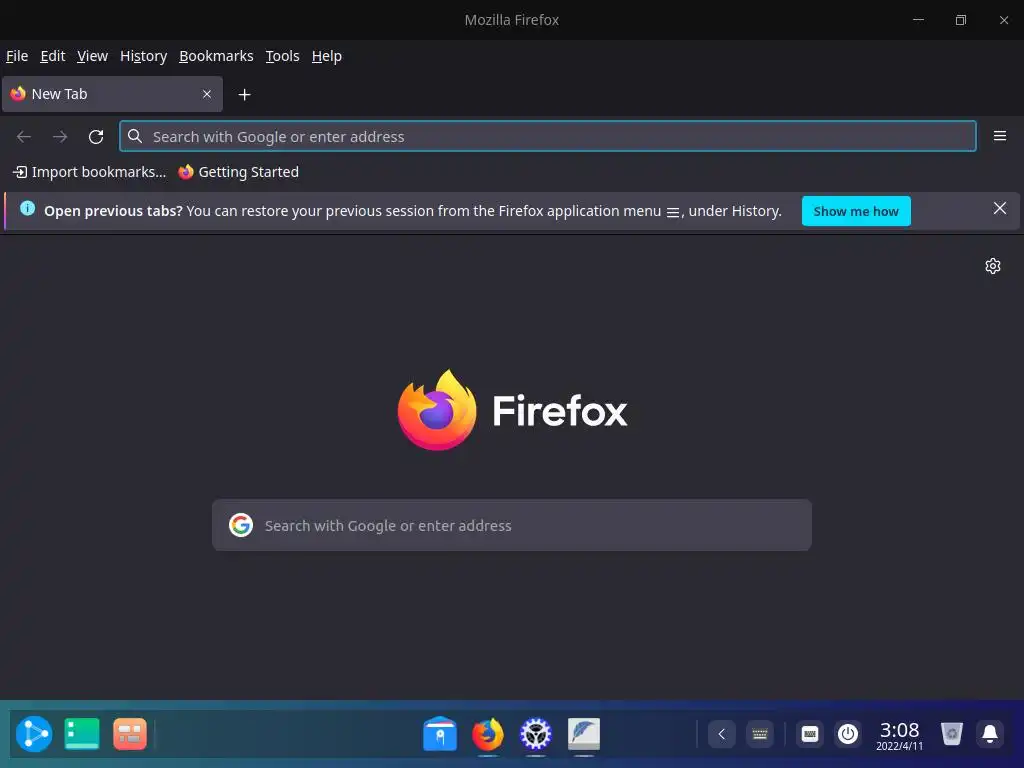
Task: Go forward using the forward arrow
Action: [60, 136]
